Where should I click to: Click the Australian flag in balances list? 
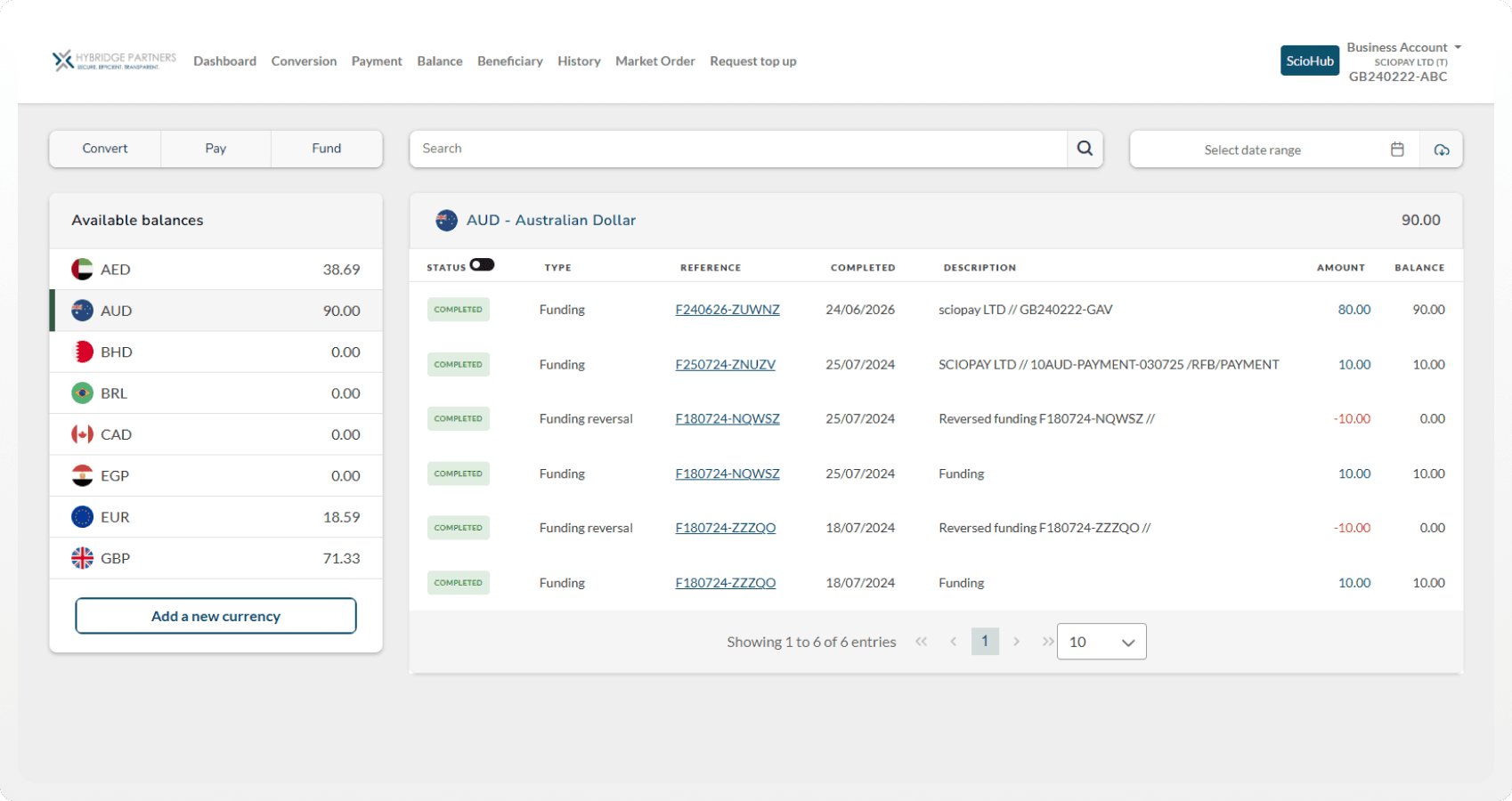pos(82,311)
